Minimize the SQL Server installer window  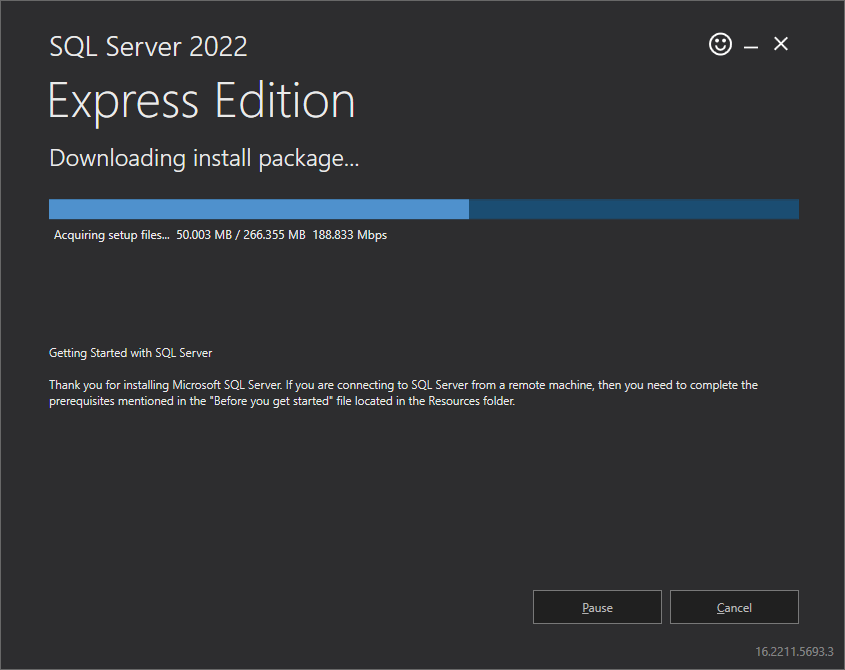click(x=750, y=44)
